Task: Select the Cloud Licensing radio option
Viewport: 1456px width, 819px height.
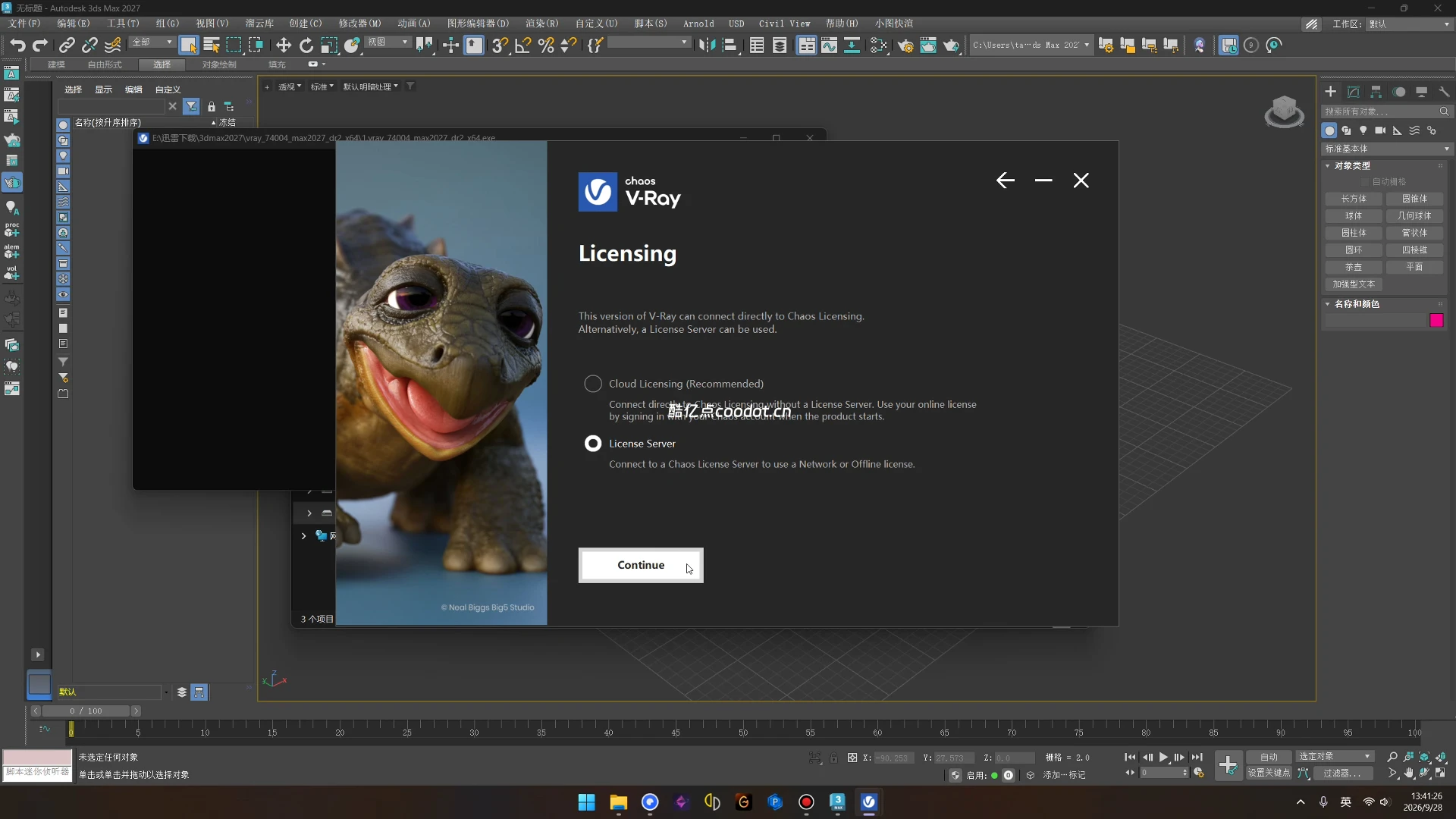Action: click(593, 384)
